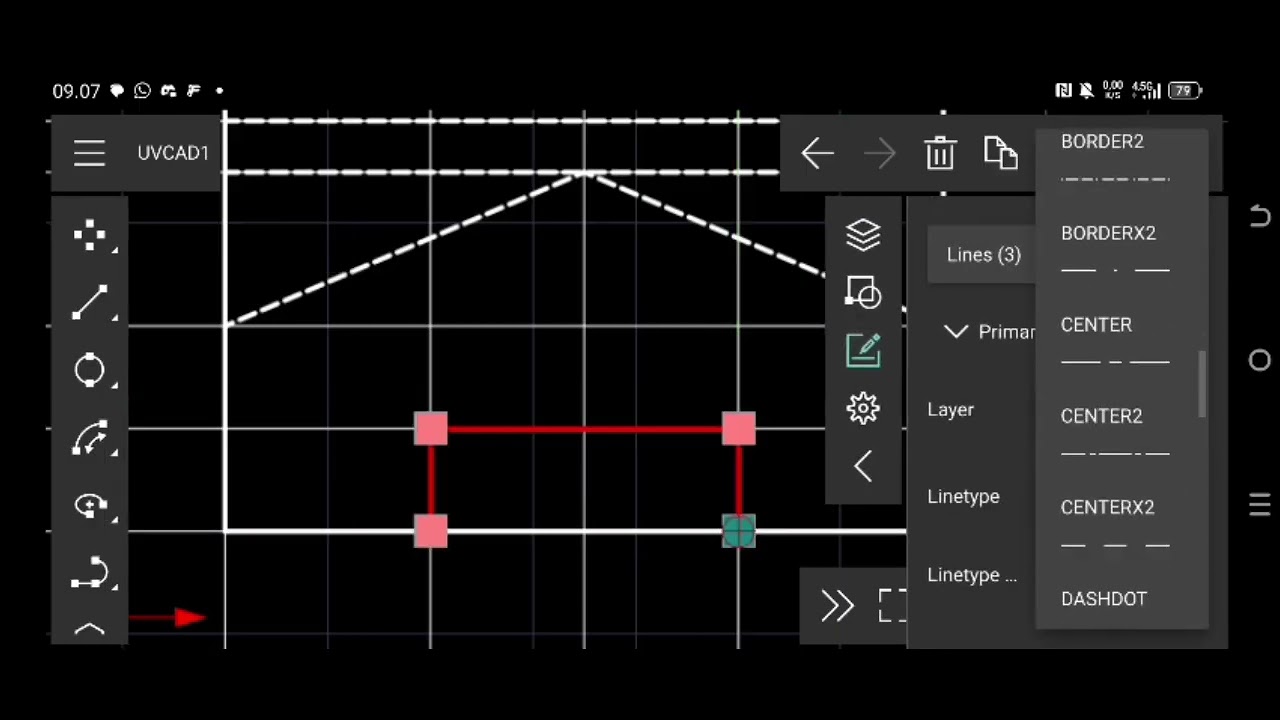The image size is (1280, 720).
Task: Tap the selection frame icon at the bottom
Action: point(892,605)
